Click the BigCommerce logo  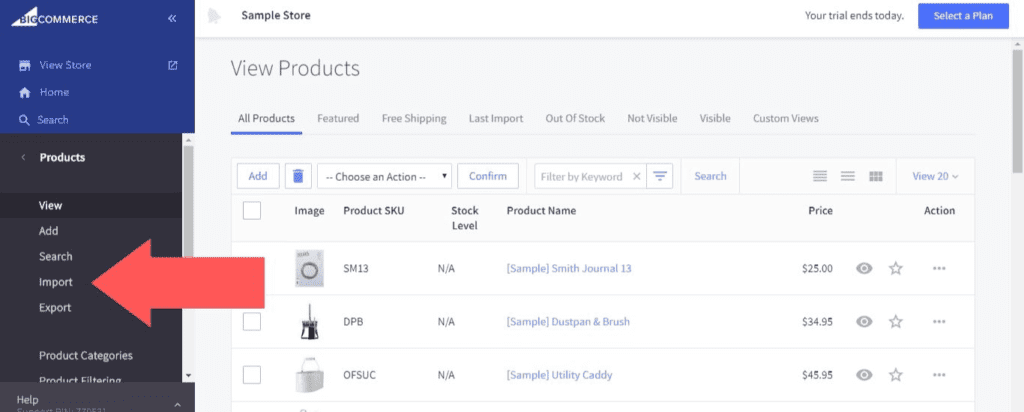pos(54,19)
